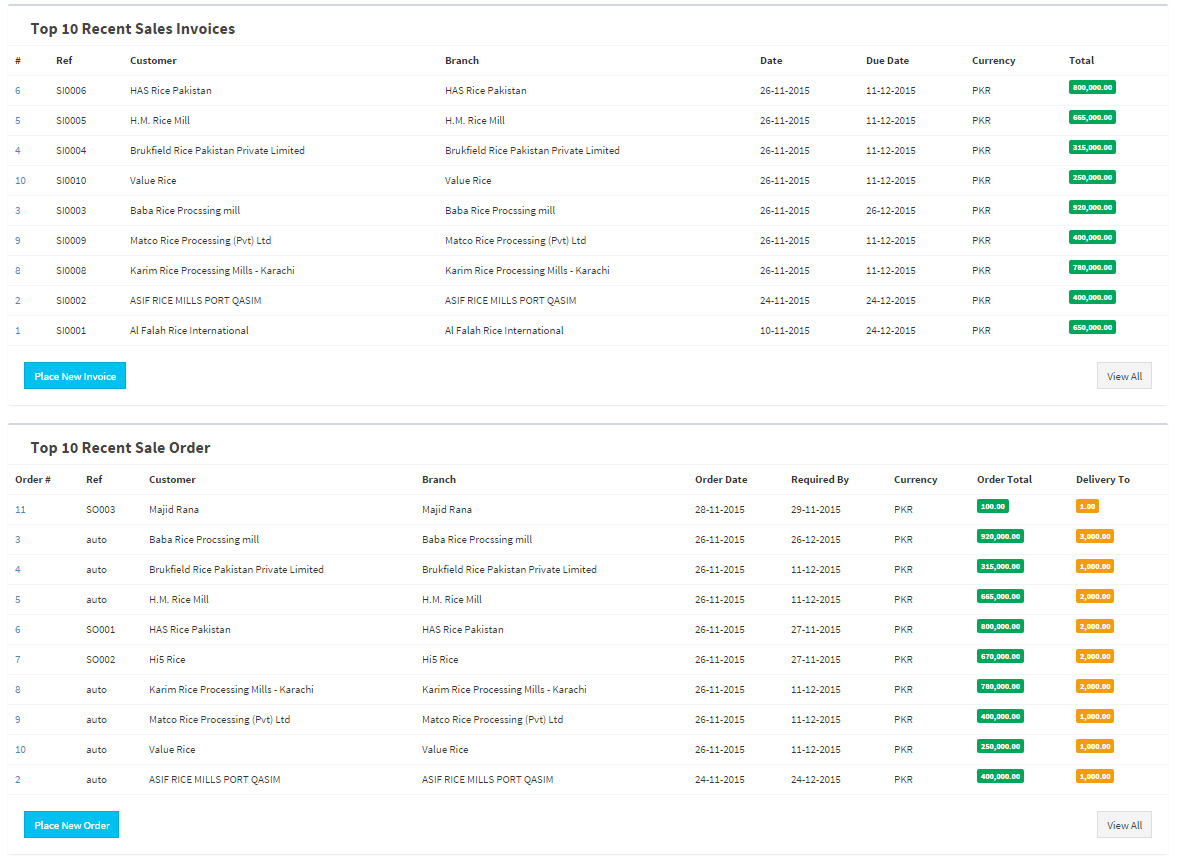Click the 1.00 delivery badge for Majid Rana

pyautogui.click(x=1087, y=506)
